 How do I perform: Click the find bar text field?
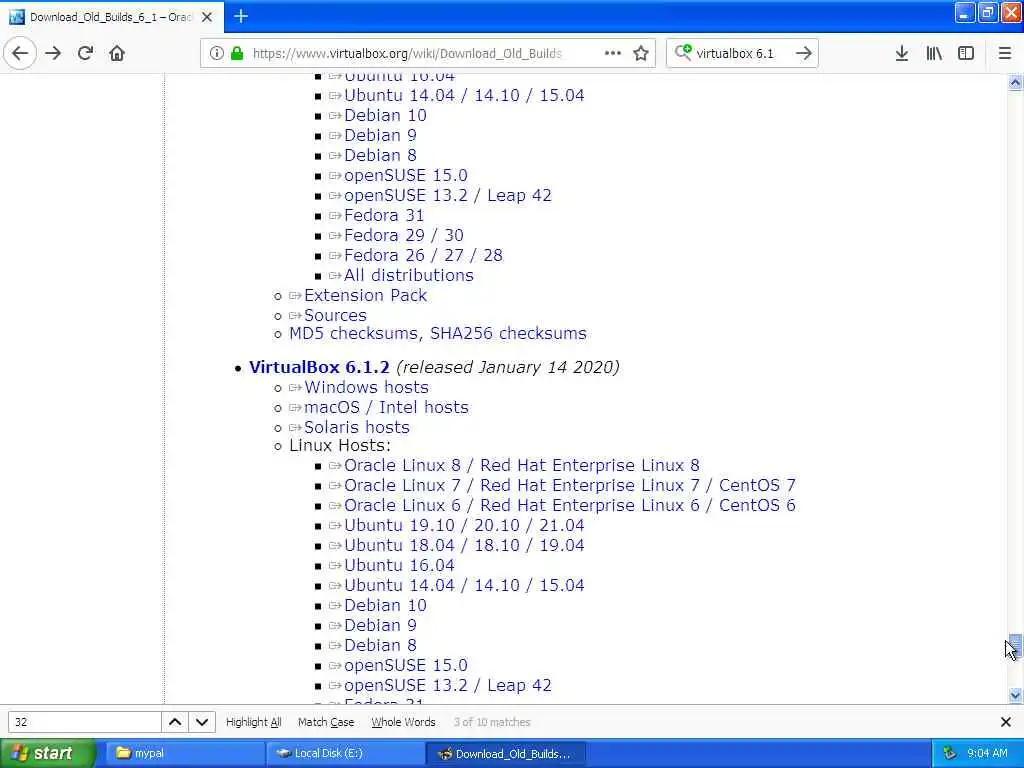click(84, 722)
